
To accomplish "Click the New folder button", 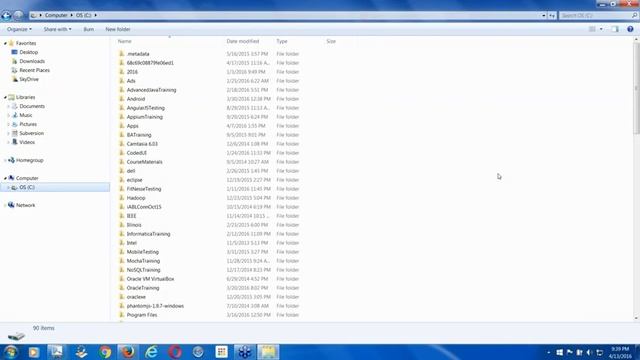I will [x=118, y=29].
